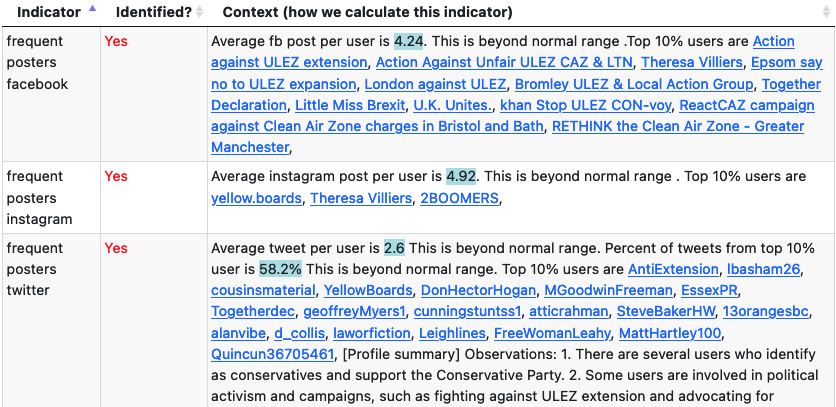Viewport: 836px width, 407px height.
Task: Click the Quincun36705461 user link
Action: [x=272, y=353]
